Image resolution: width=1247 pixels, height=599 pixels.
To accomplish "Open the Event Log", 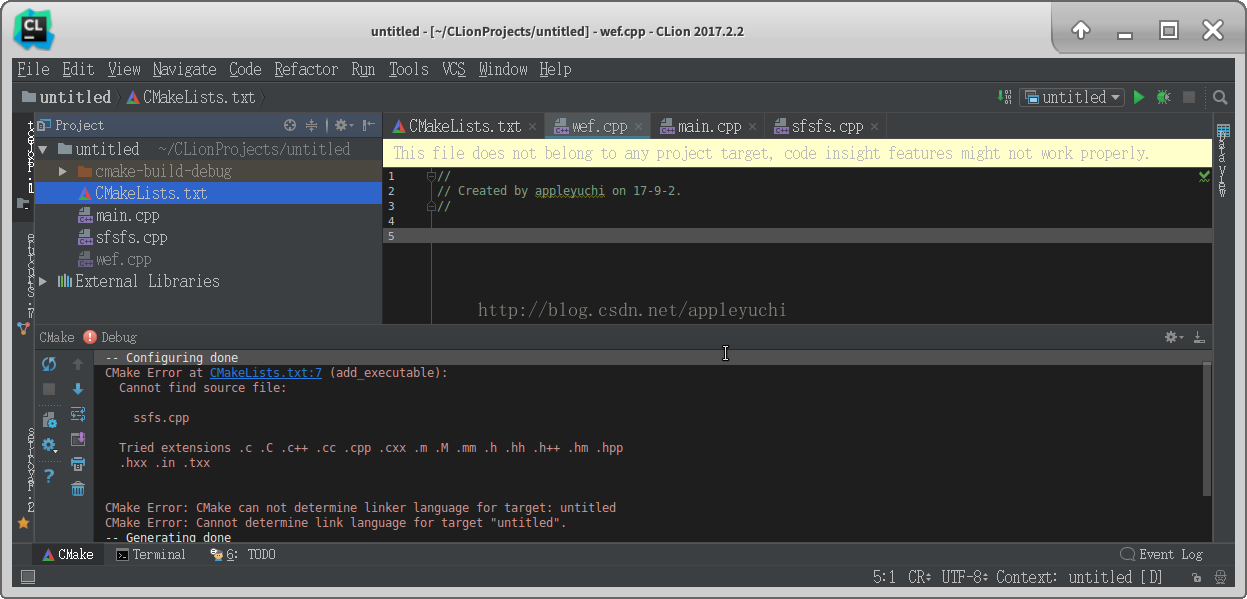I will [x=1161, y=554].
